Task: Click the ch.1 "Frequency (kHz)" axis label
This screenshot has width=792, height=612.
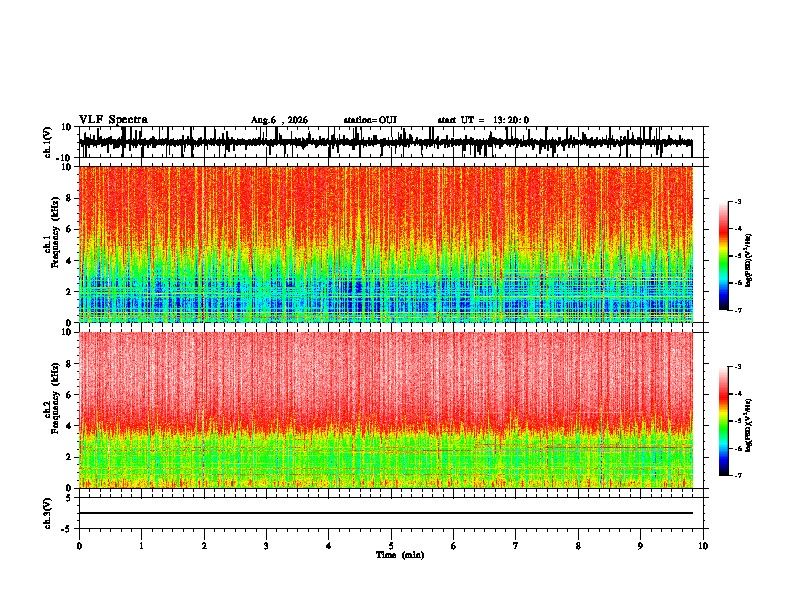Action: 55,232
